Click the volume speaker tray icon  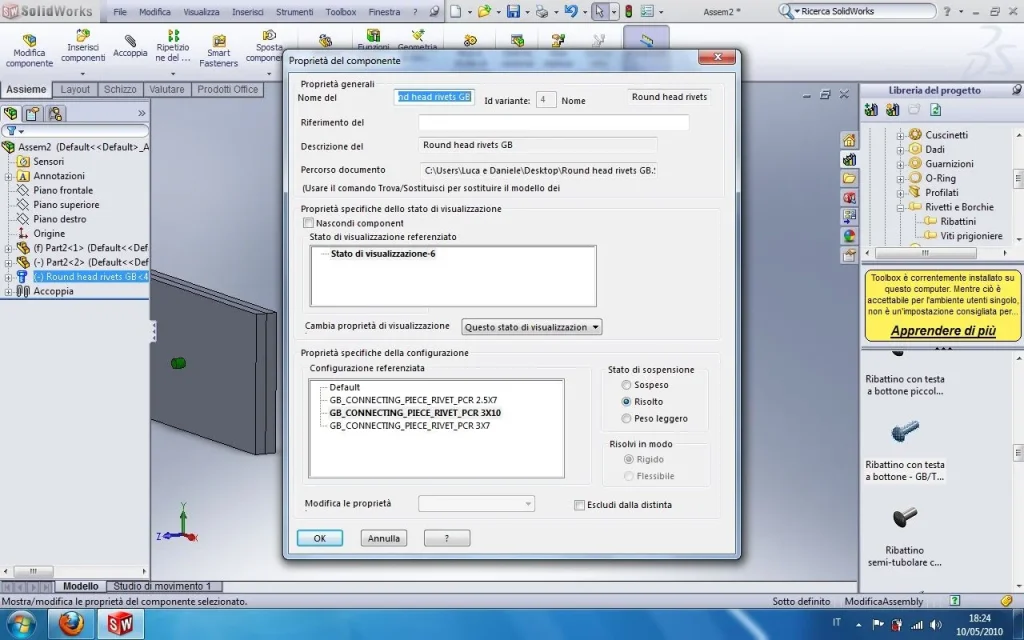tap(936, 625)
